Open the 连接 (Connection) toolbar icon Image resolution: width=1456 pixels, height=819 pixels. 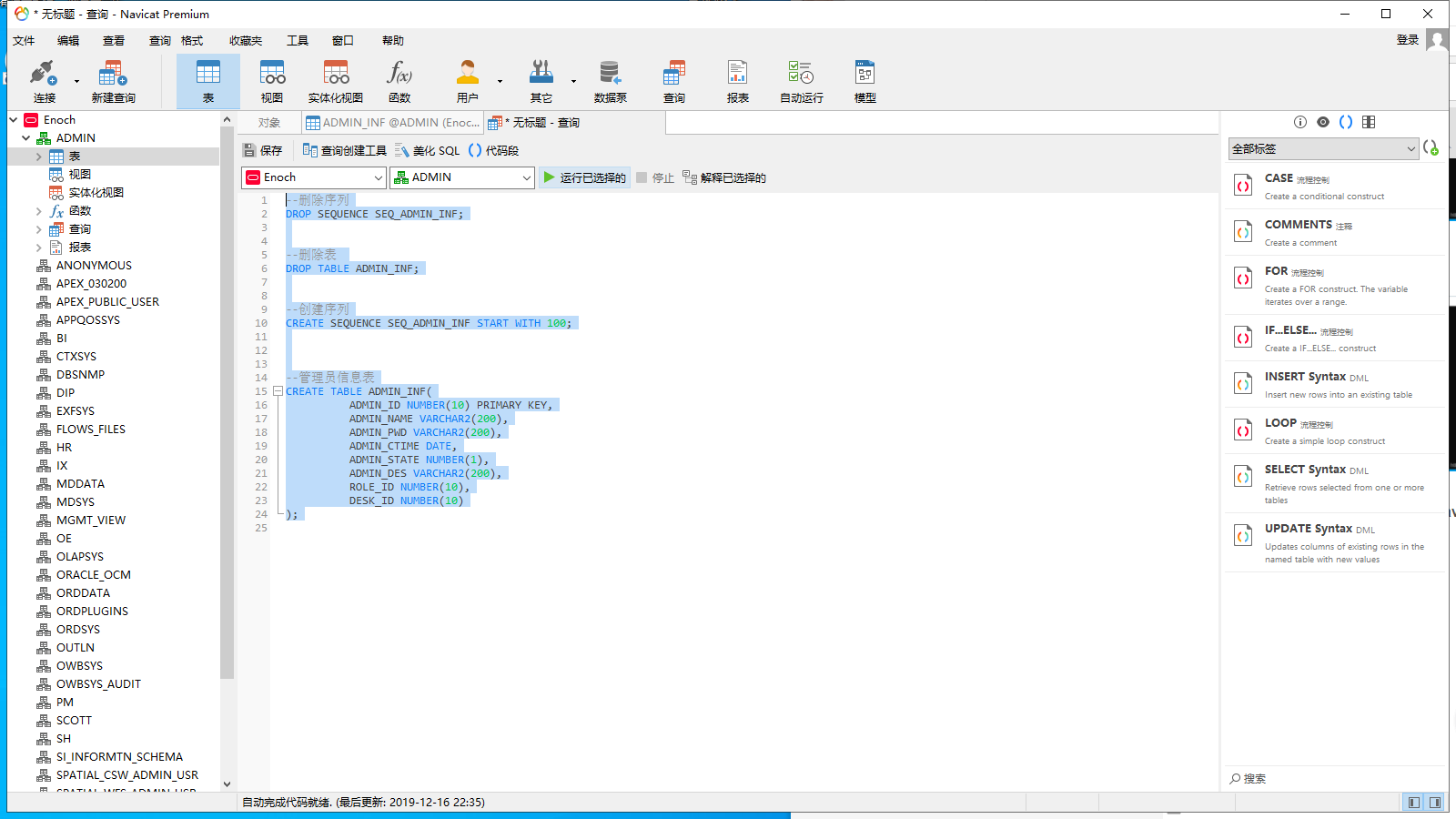click(44, 81)
